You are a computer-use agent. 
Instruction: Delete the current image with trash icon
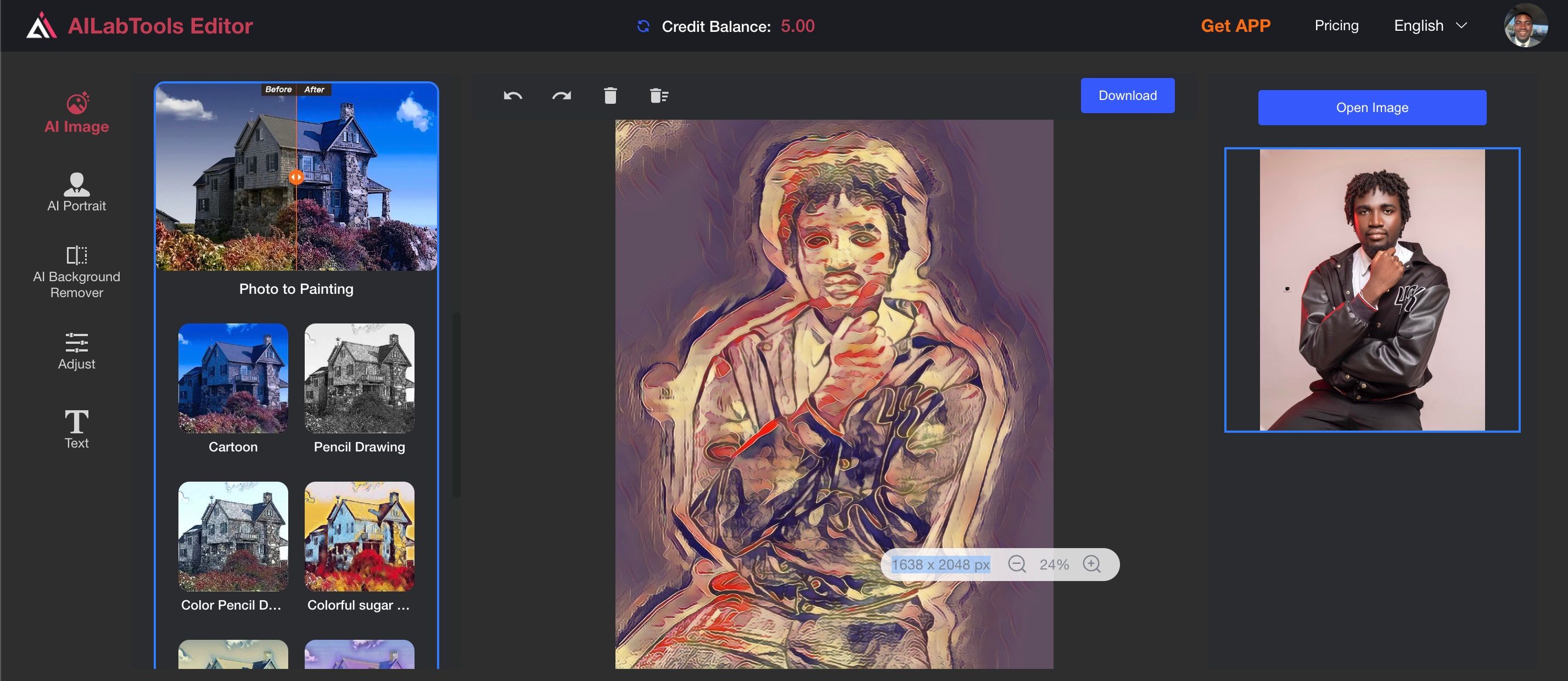click(x=611, y=96)
